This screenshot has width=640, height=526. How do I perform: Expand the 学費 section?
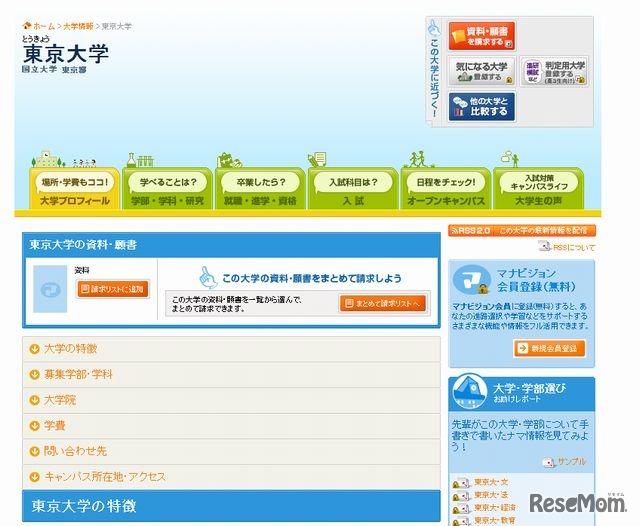click(x=231, y=426)
